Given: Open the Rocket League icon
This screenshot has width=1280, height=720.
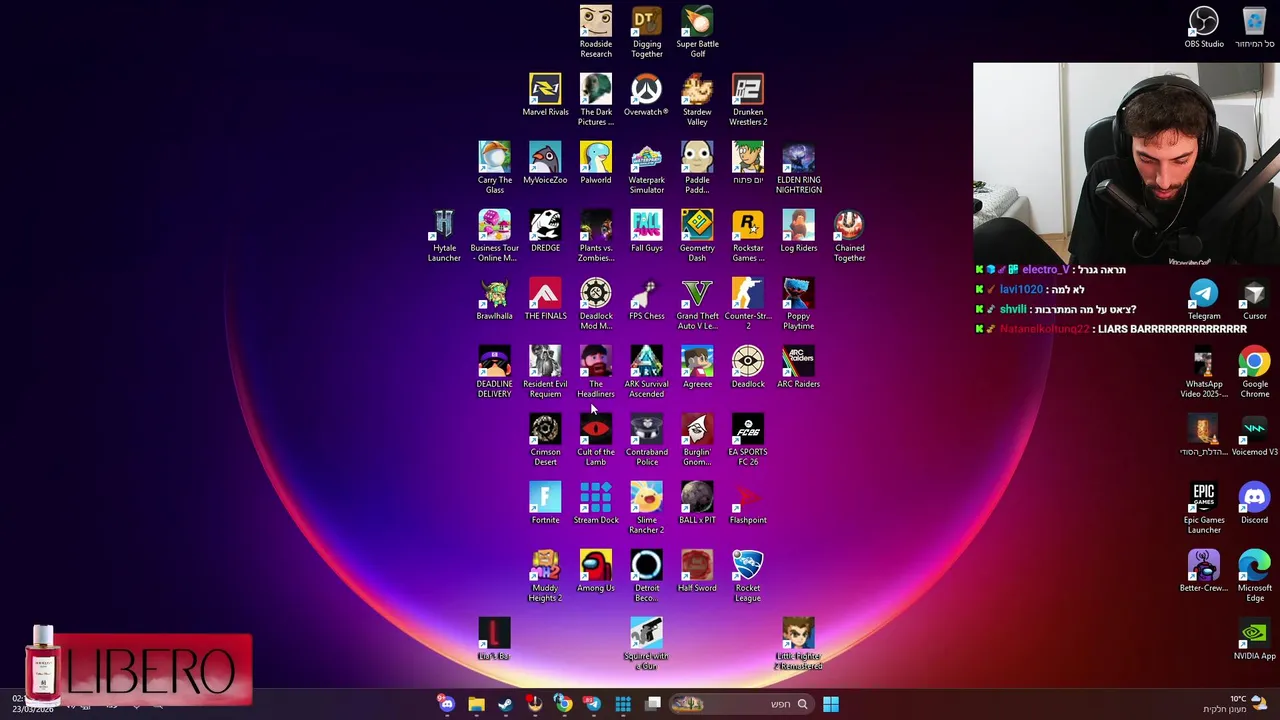Looking at the screenshot, I should (748, 576).
